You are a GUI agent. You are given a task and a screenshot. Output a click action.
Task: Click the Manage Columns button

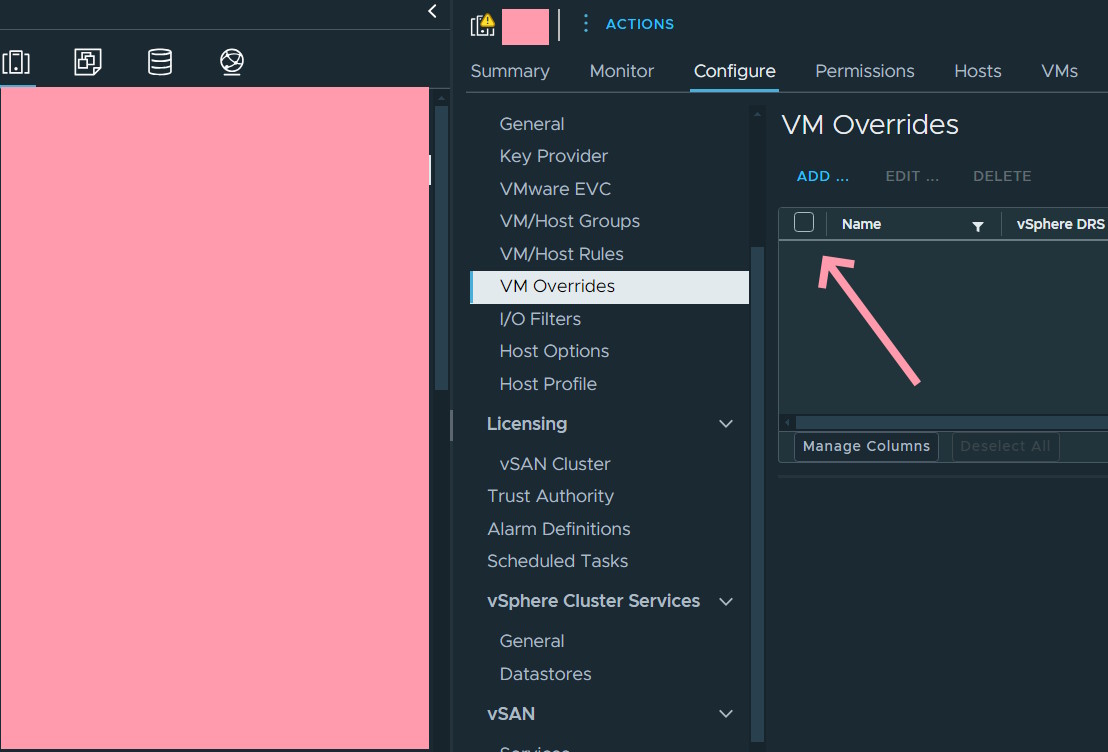(x=866, y=446)
